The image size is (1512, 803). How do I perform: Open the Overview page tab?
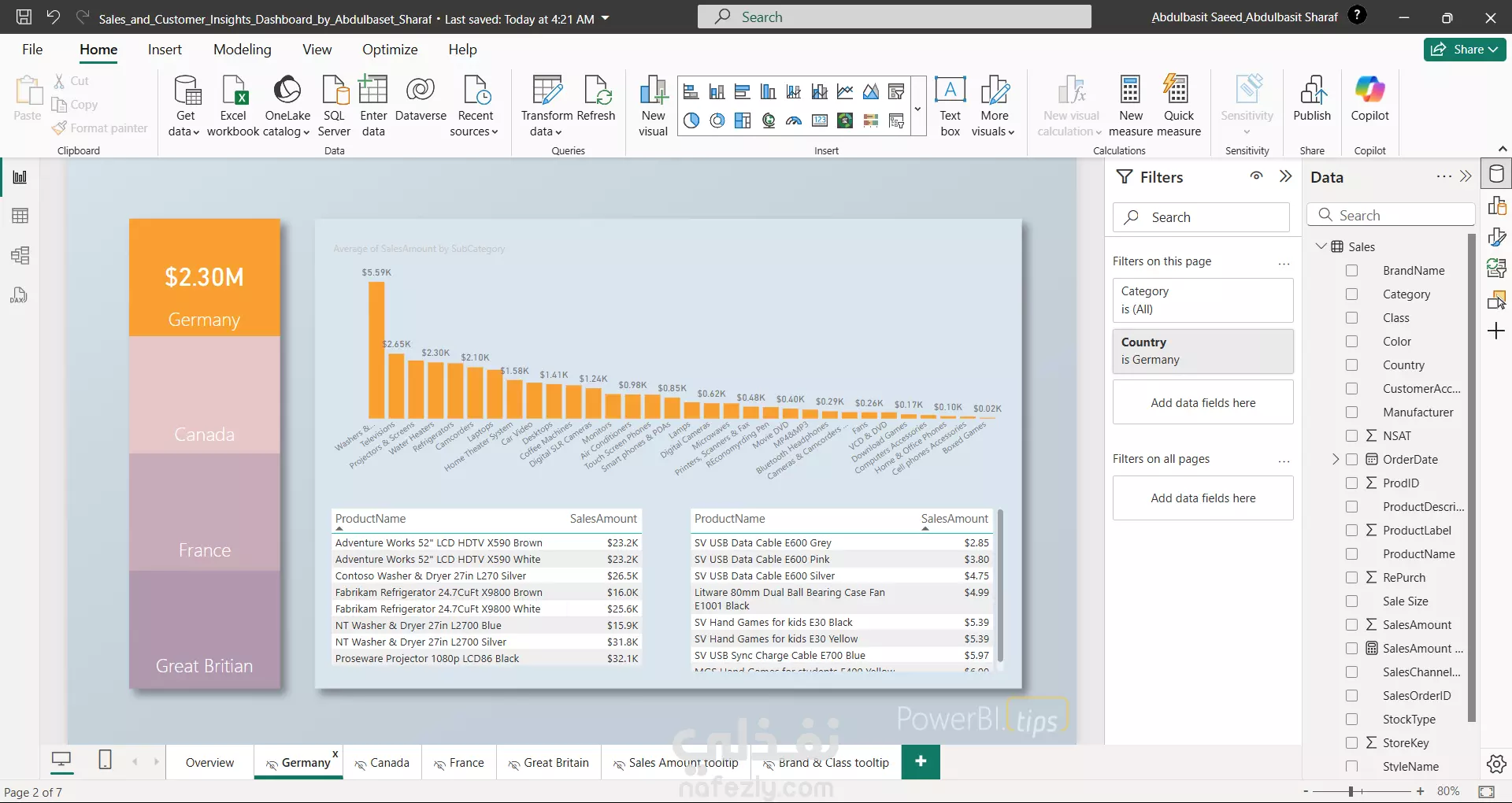tap(209, 763)
